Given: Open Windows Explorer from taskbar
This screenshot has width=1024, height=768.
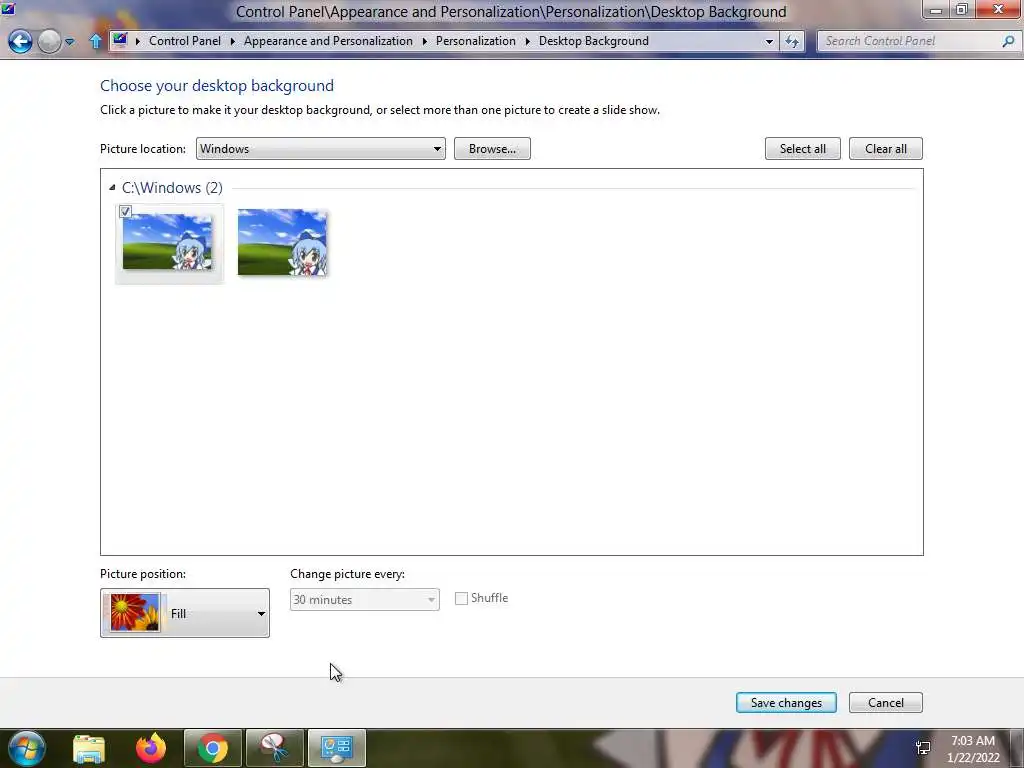Looking at the screenshot, I should [89, 748].
